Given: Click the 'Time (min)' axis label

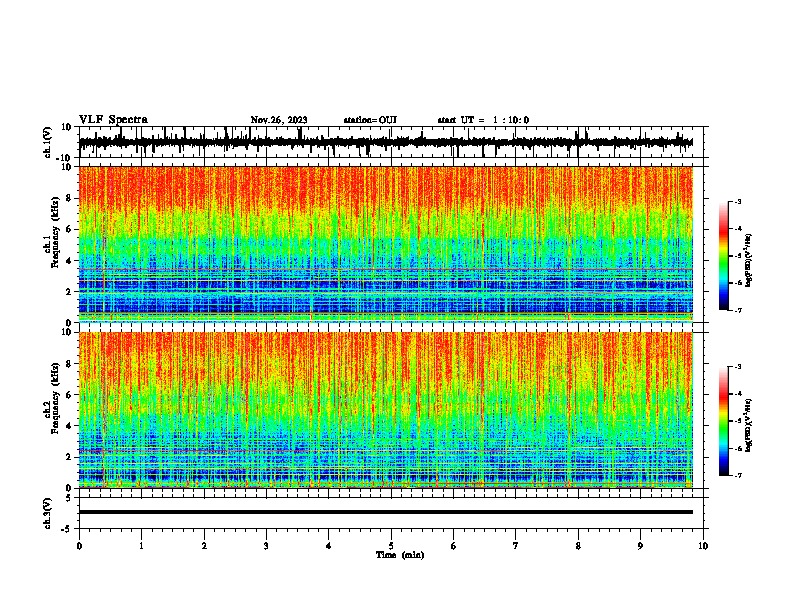Looking at the screenshot, I should click(x=400, y=555).
